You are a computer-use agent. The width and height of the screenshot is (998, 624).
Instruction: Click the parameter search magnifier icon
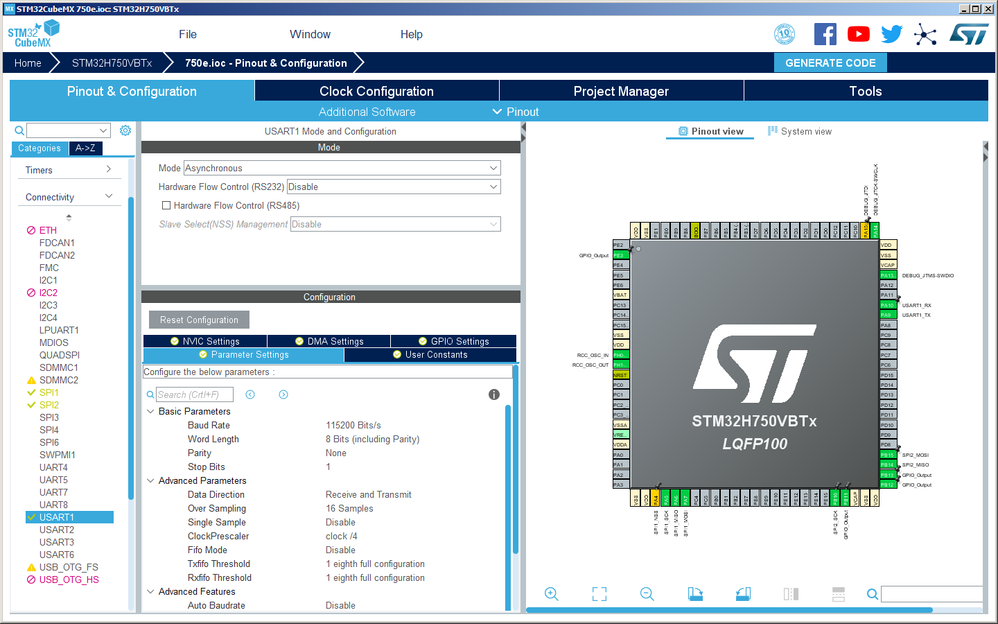150,395
